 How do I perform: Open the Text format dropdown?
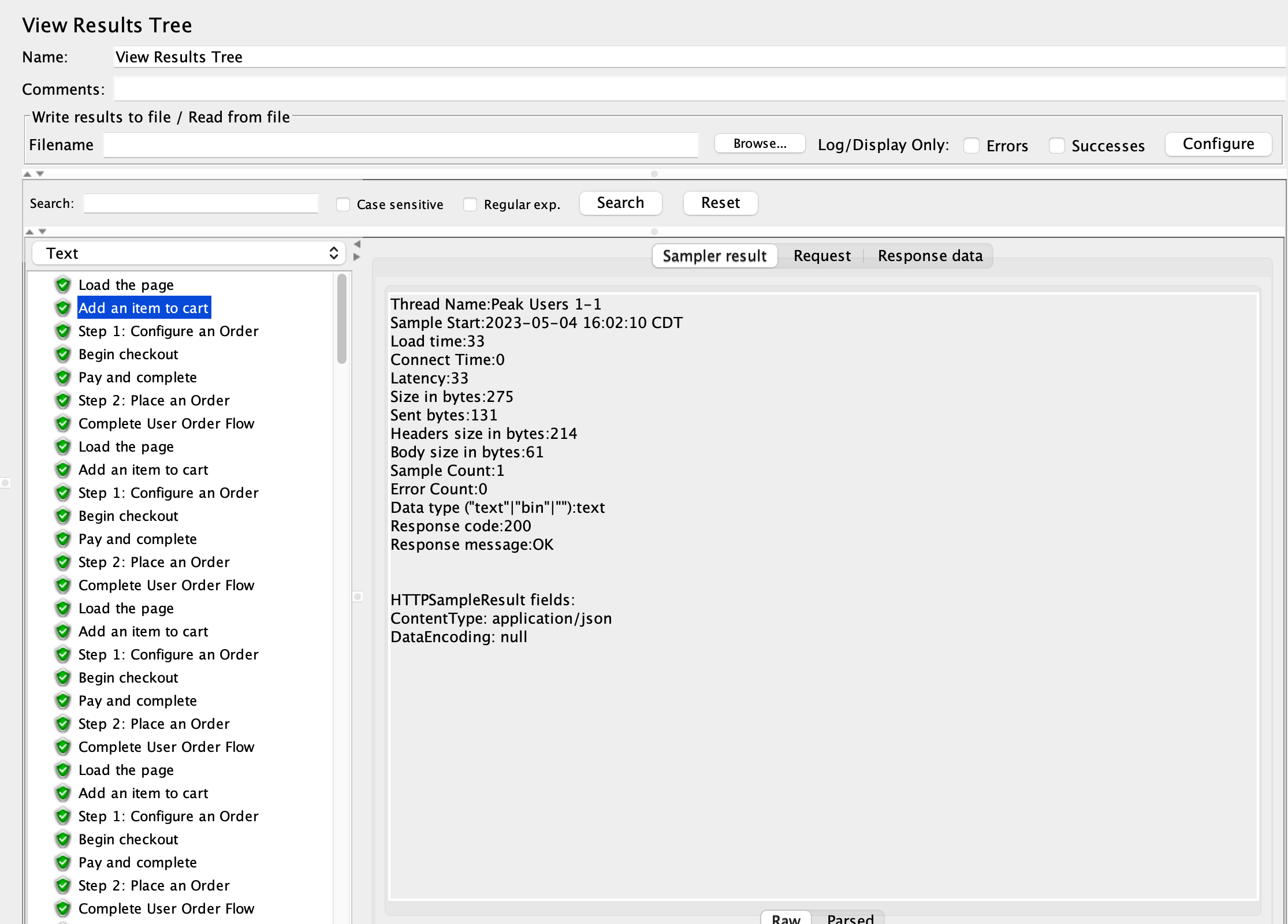click(x=187, y=253)
